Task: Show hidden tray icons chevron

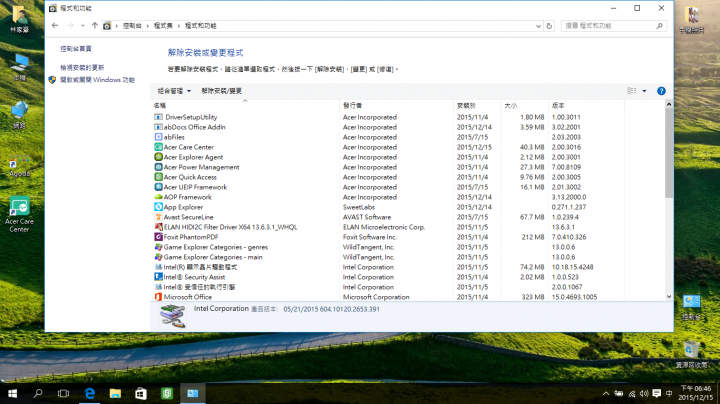Action: click(606, 393)
